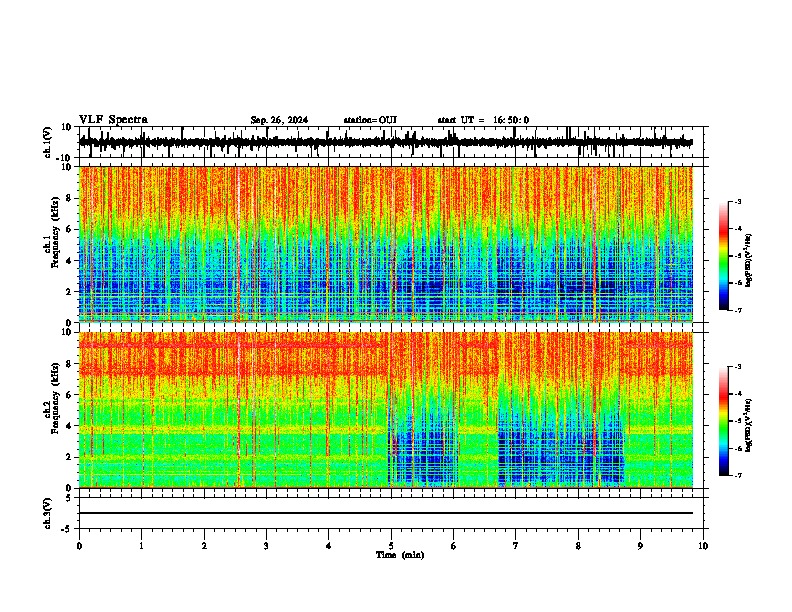This screenshot has width=792, height=612.
Task: Click the "6" kHz tick on ch.2 frequency axis
Action: (69, 394)
